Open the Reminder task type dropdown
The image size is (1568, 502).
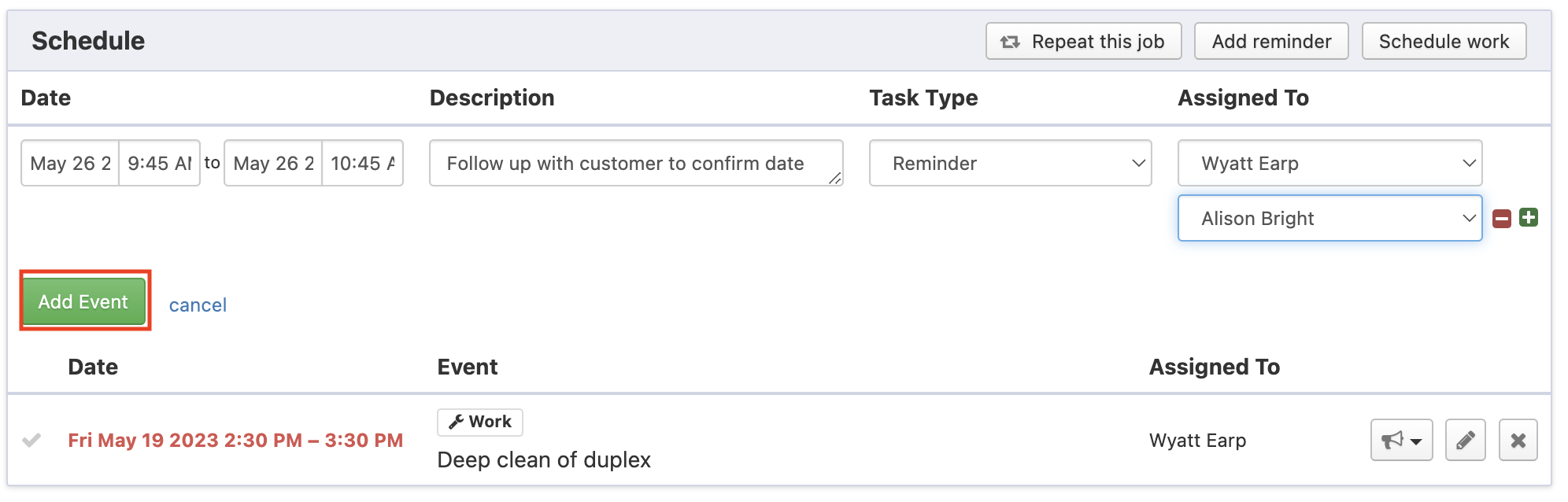1010,163
